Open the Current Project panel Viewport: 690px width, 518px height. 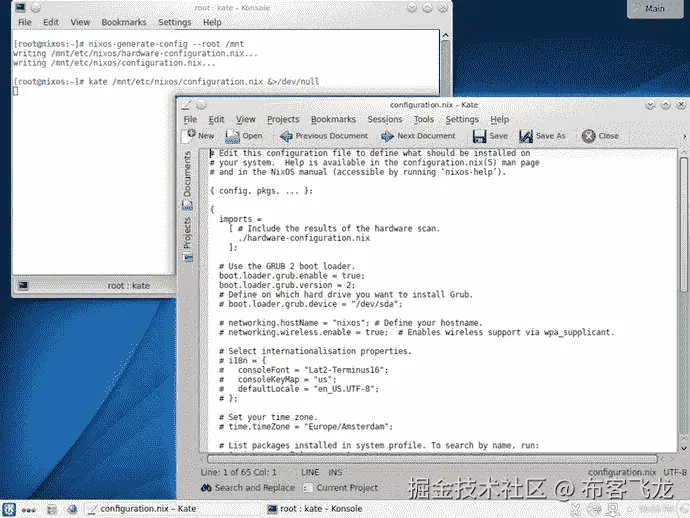click(341, 488)
